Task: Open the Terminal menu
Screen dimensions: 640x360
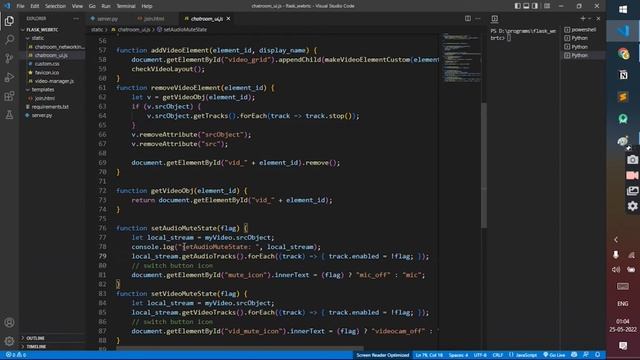Action: (126, 6)
